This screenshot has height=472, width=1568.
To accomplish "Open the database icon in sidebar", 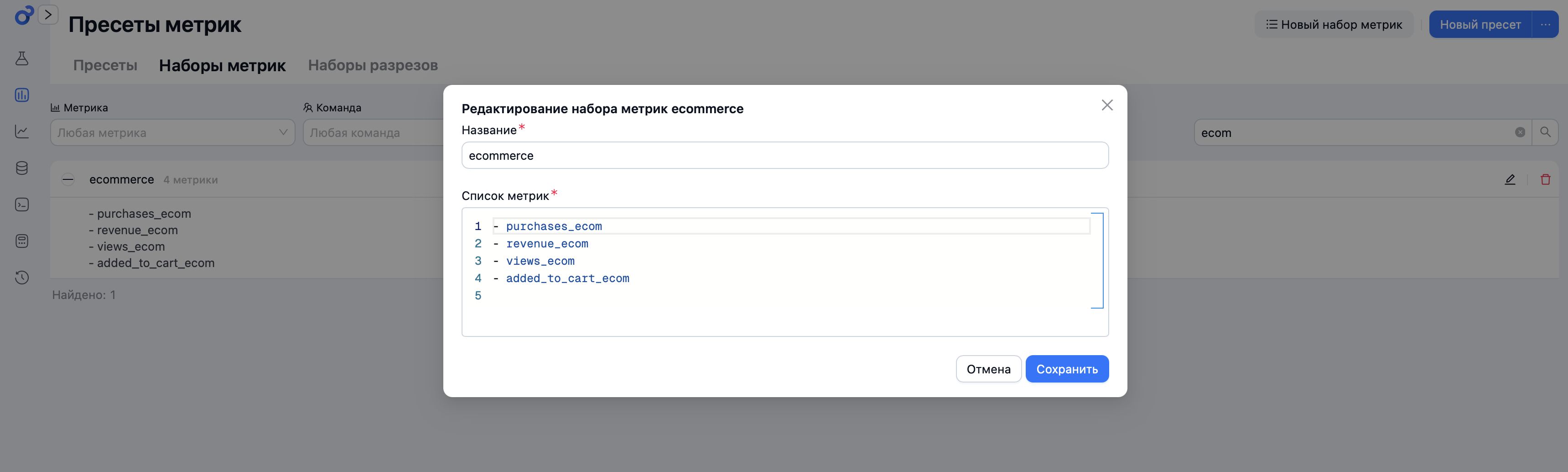I will click(22, 168).
